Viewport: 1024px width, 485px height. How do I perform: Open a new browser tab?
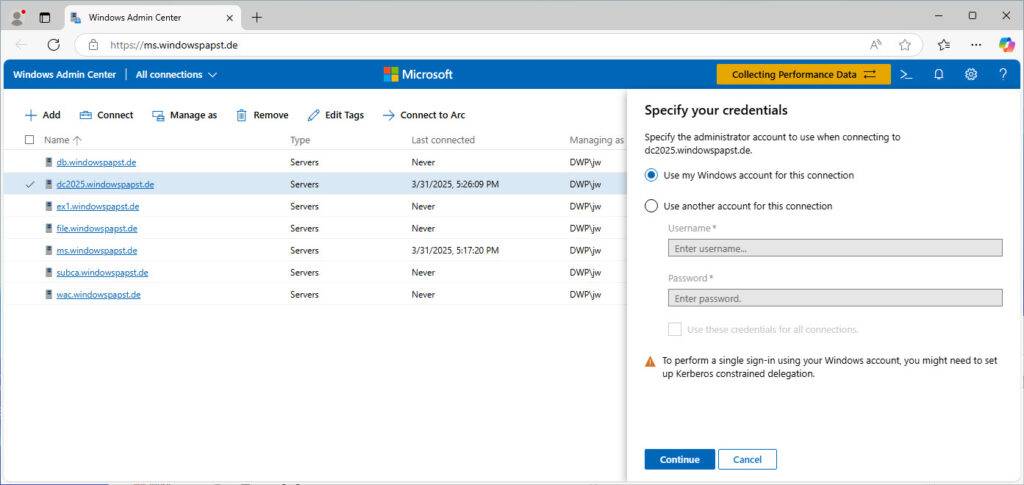(x=257, y=18)
